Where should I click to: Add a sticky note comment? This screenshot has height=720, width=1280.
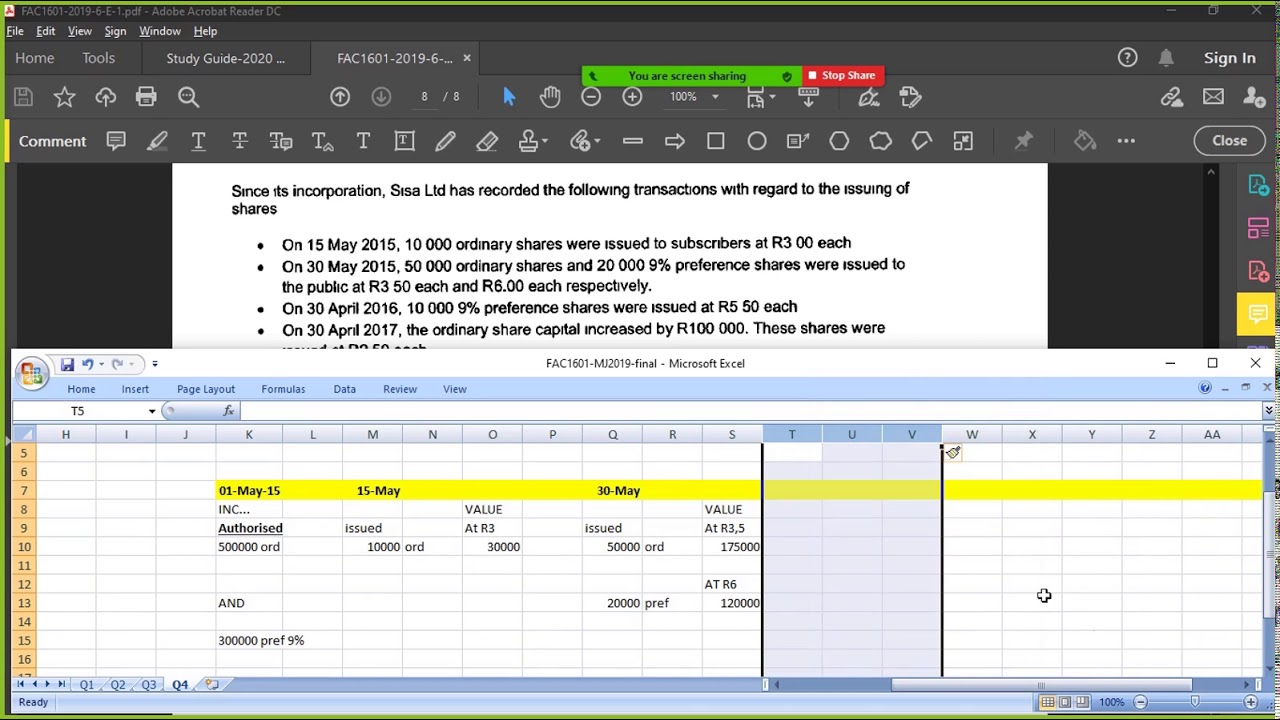[x=116, y=141]
